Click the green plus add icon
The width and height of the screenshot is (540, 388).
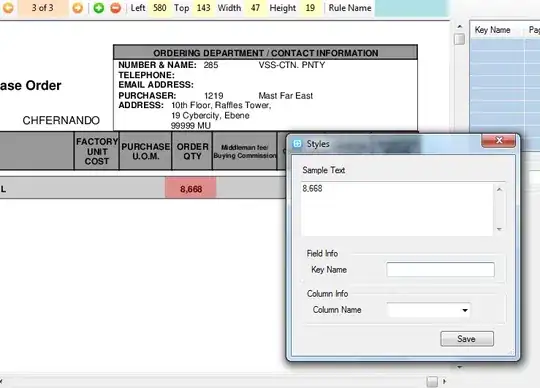99,8
